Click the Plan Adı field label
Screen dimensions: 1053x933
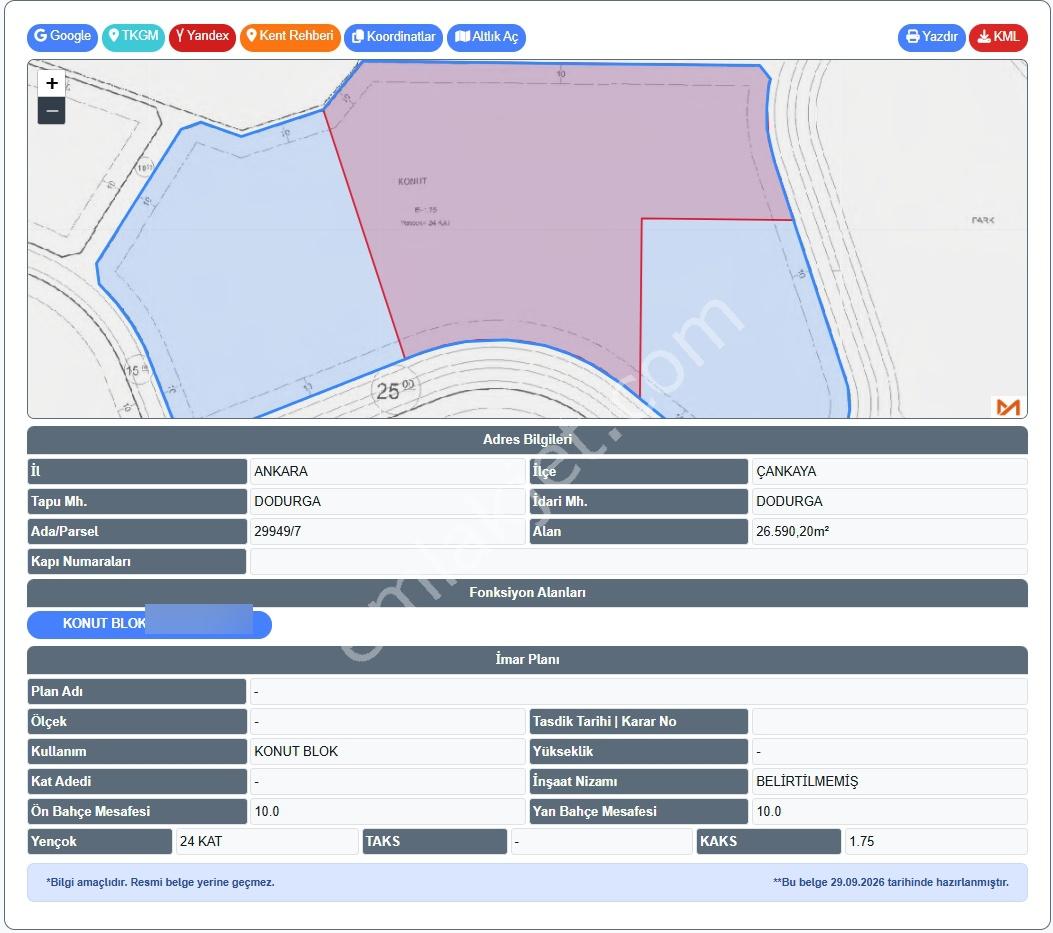pyautogui.click(x=137, y=691)
